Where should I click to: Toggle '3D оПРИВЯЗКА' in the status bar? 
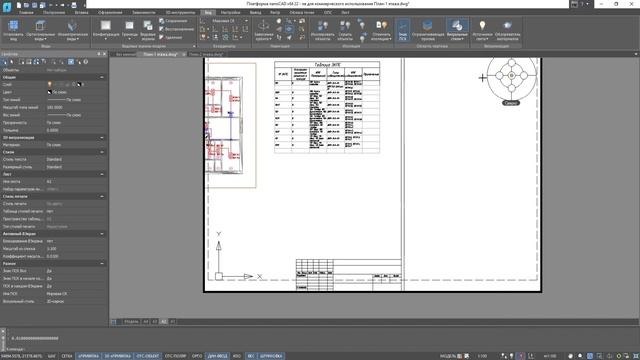118,356
